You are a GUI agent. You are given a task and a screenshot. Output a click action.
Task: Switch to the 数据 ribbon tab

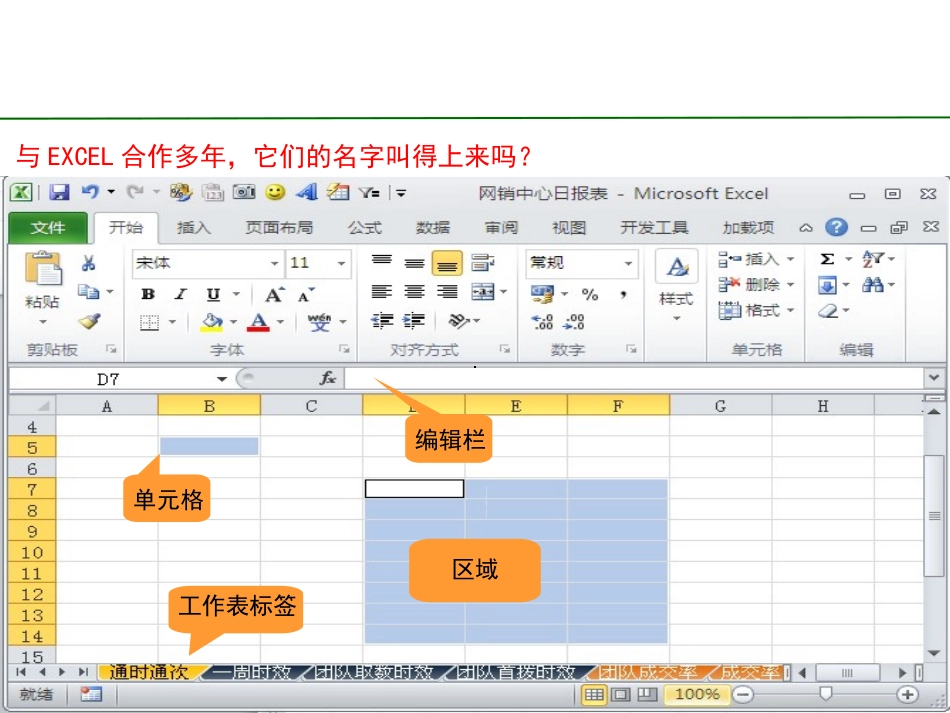click(433, 228)
